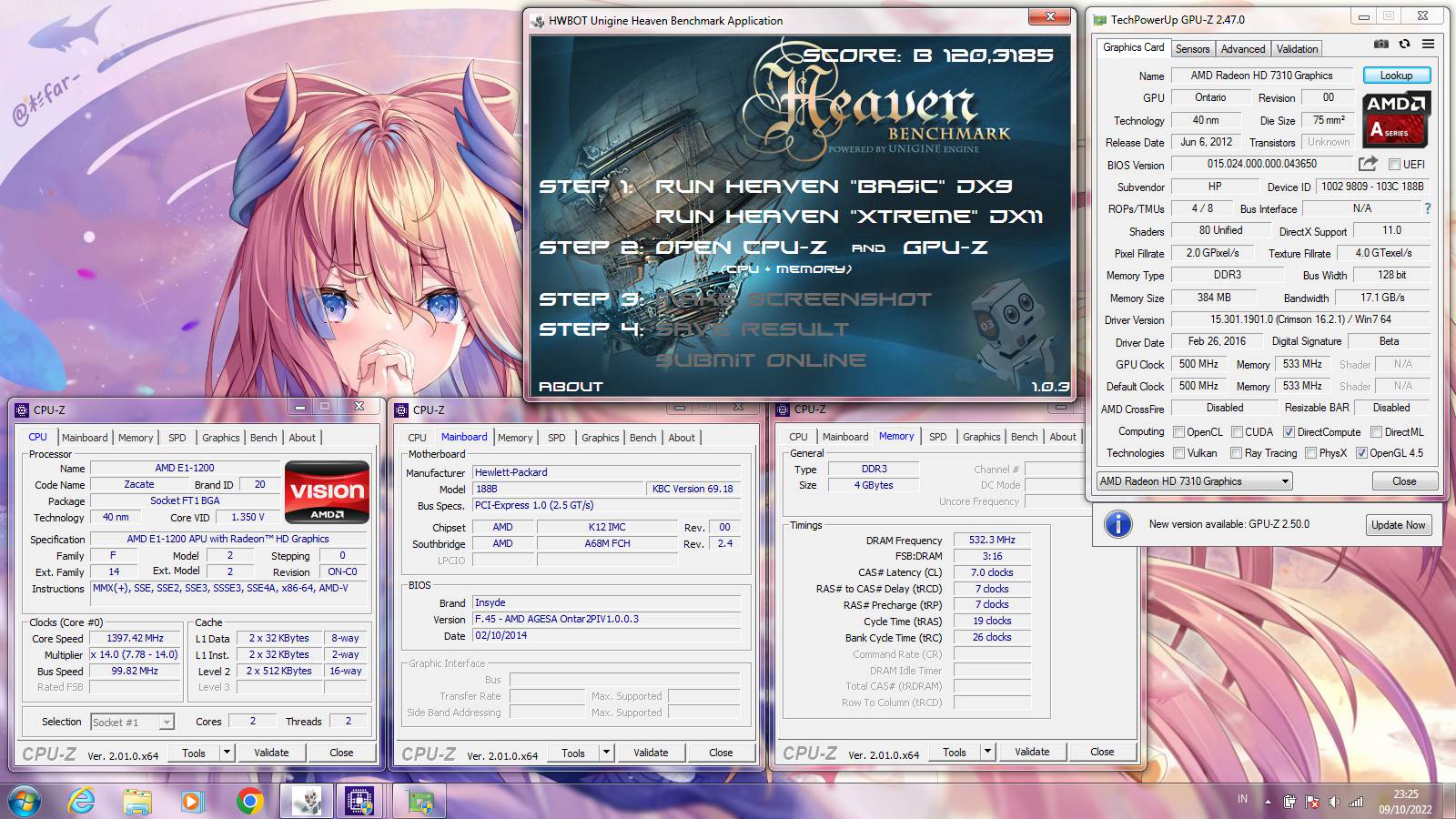Open Bench tab in middle CPU-Z window
1456x819 pixels.
(x=642, y=438)
